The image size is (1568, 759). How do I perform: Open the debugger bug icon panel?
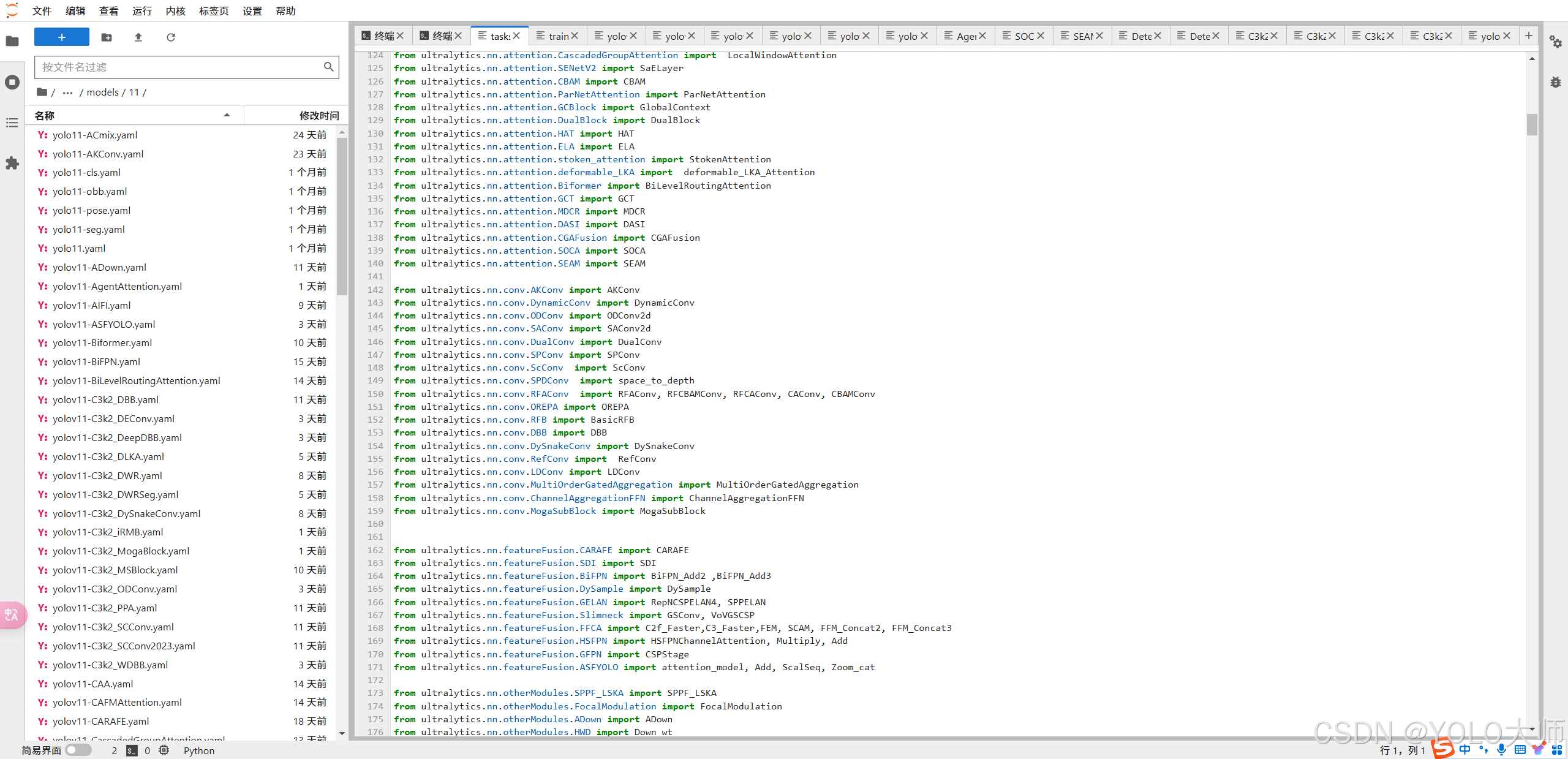[1556, 82]
